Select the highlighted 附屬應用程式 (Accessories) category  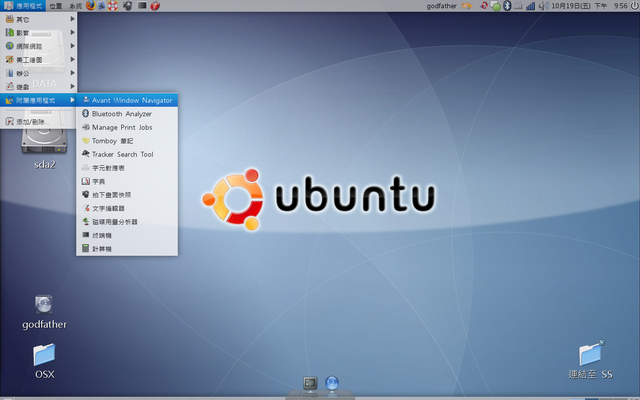[39, 100]
